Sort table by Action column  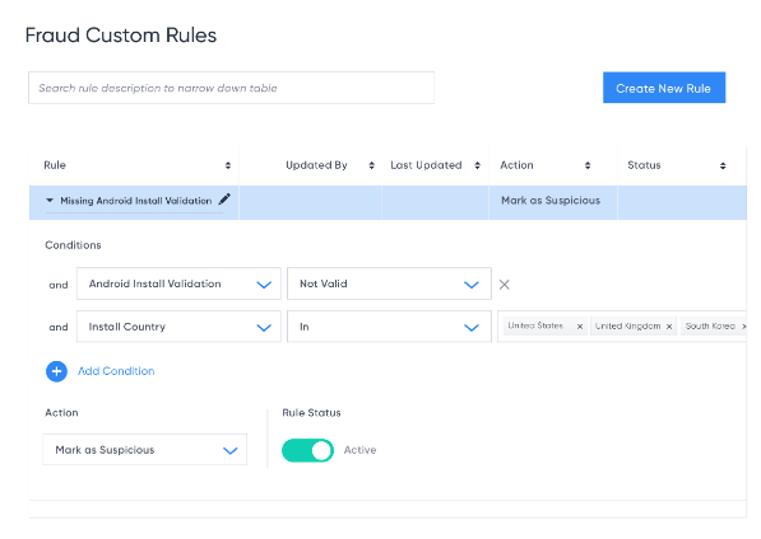[x=588, y=166]
